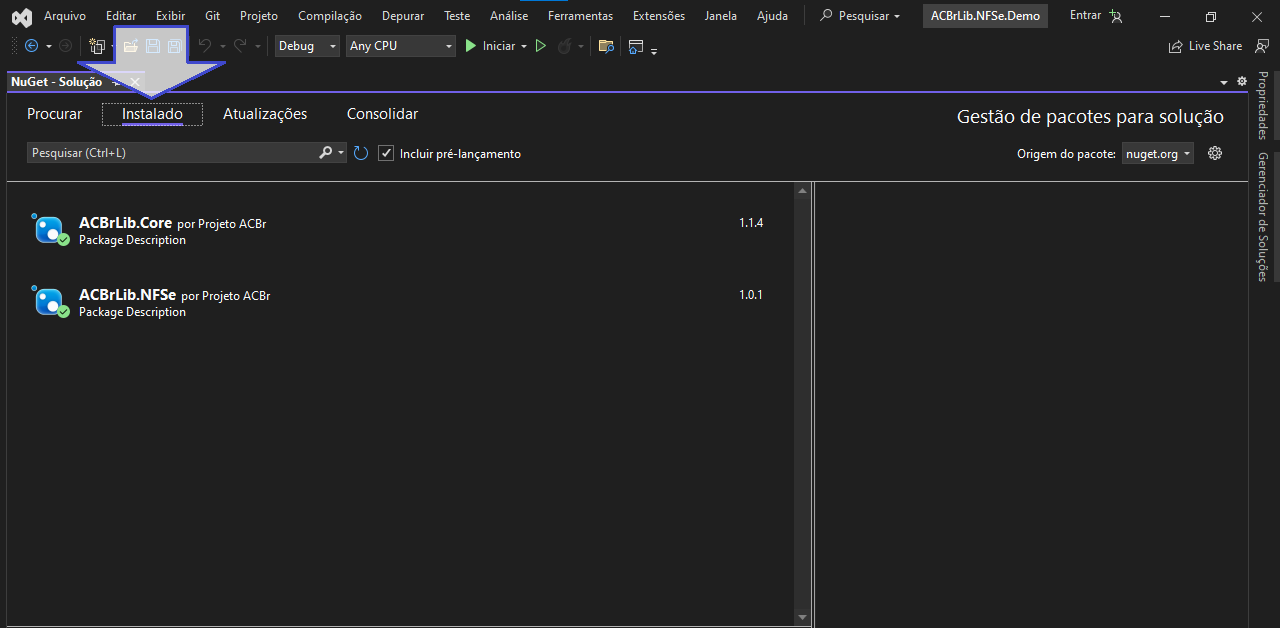Expand the search options dropdown arrow
The image size is (1280, 628).
[x=342, y=153]
